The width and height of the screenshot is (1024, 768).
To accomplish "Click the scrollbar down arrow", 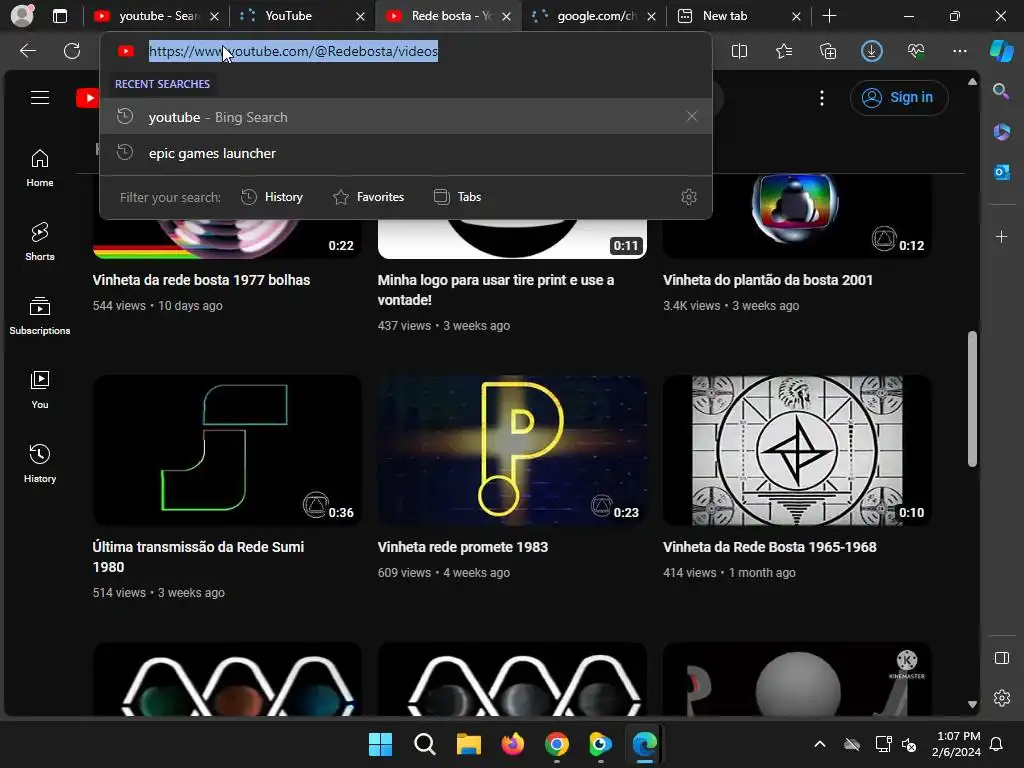I will pos(972,704).
